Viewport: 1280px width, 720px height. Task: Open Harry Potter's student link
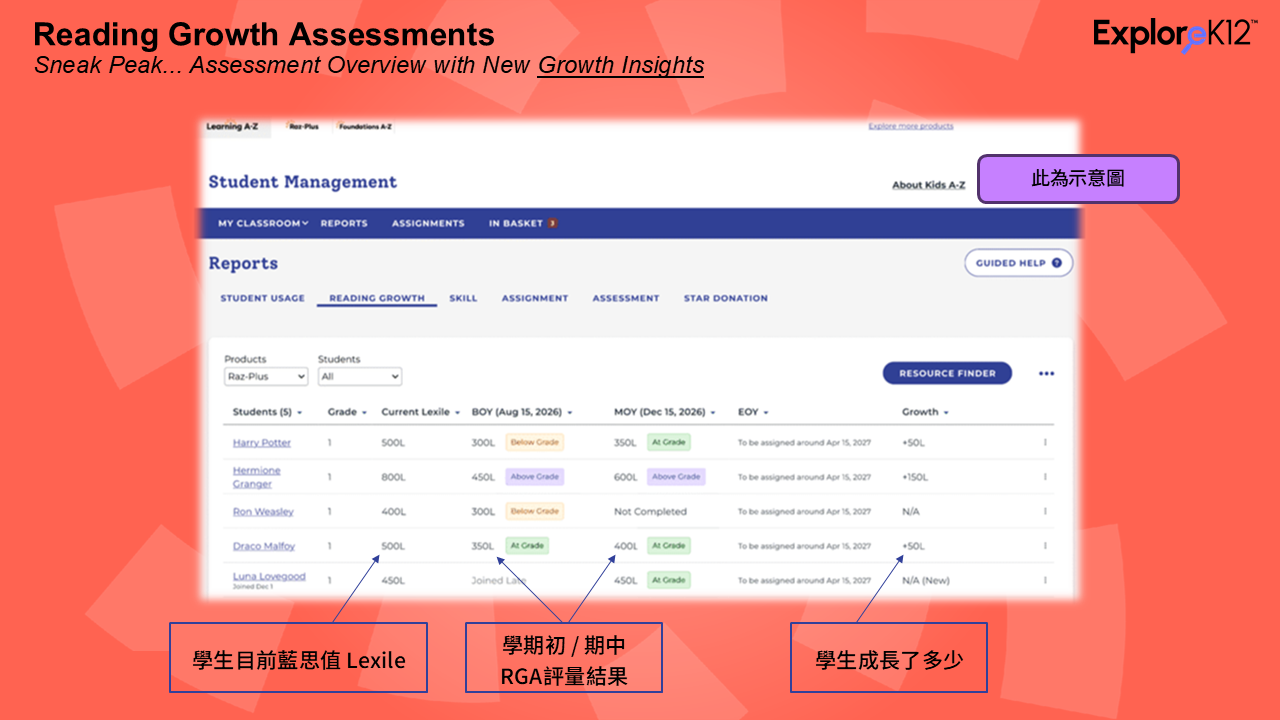coord(262,442)
